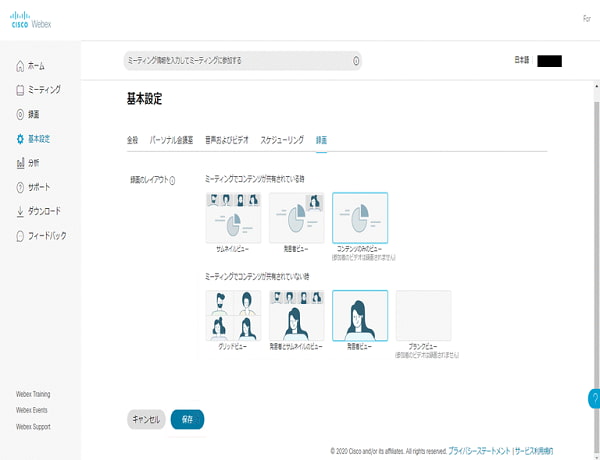Open the 音声およびビデオ tab
Viewport: 600px width, 460px height.
coord(227,140)
